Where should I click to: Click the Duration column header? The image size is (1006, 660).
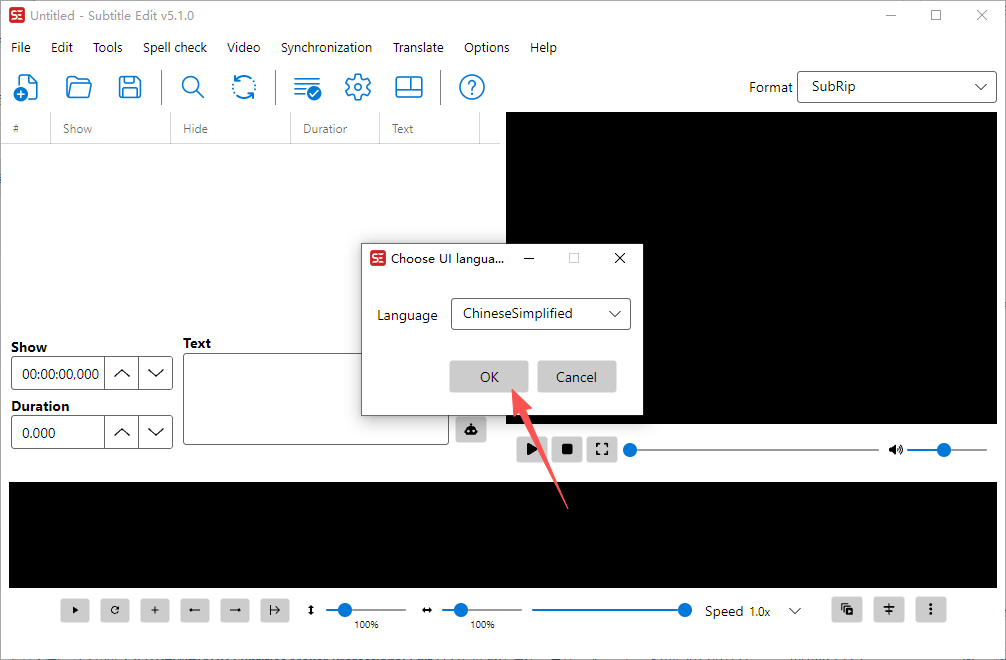[335, 128]
